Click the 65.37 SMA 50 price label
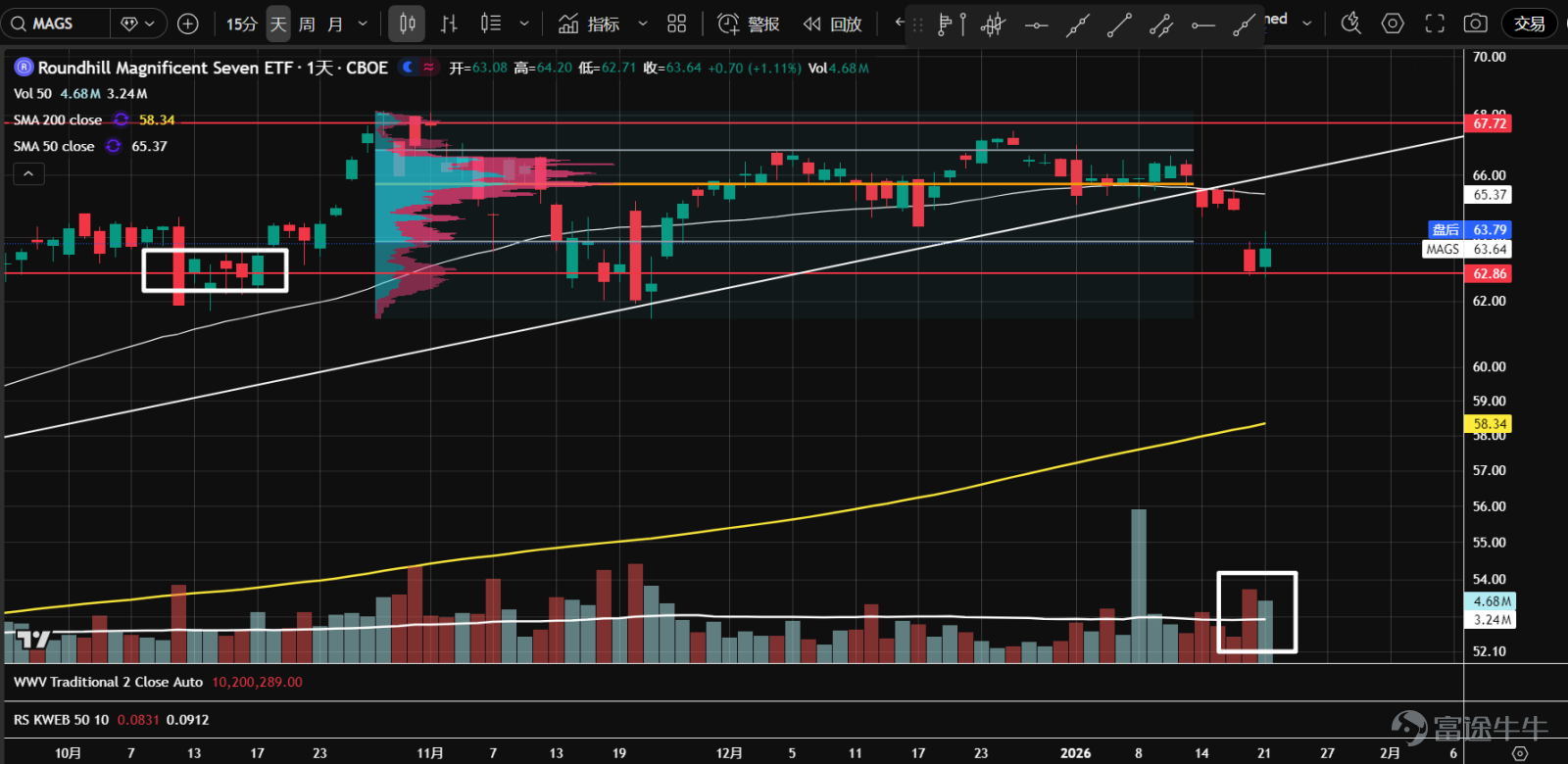 (x=1489, y=195)
